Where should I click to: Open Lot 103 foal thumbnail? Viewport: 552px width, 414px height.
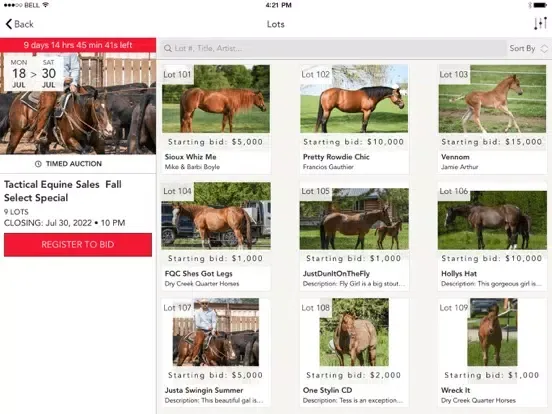(x=492, y=99)
